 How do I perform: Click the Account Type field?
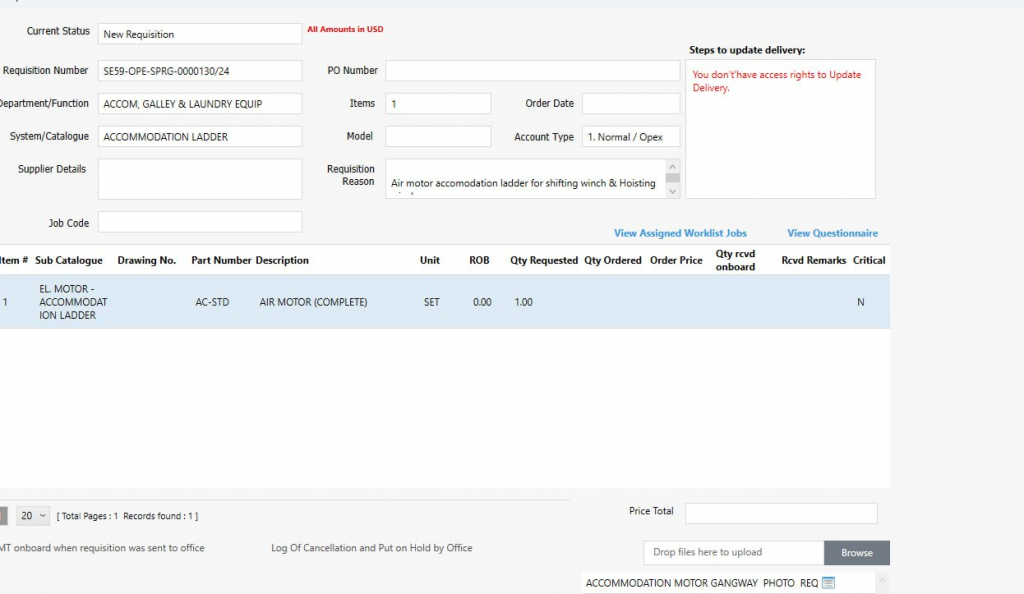[632, 137]
